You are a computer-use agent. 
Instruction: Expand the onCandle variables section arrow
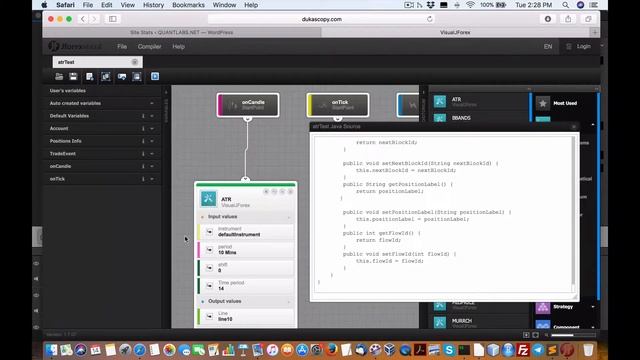[152, 167]
